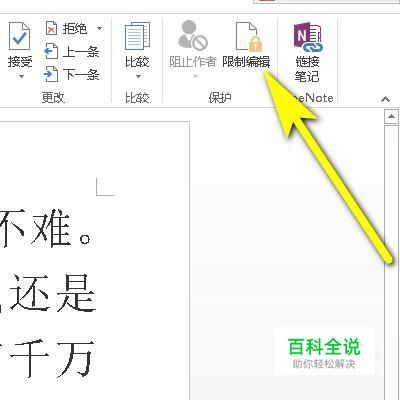Click the 下一条 label text

(81, 74)
